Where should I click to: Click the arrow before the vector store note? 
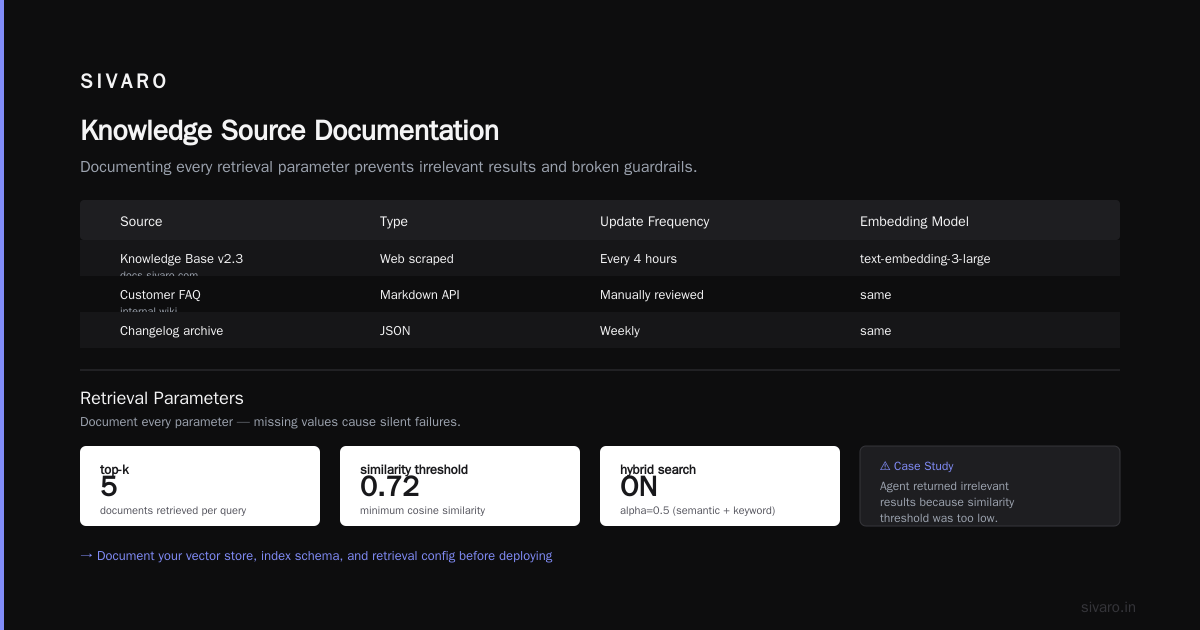(x=86, y=555)
